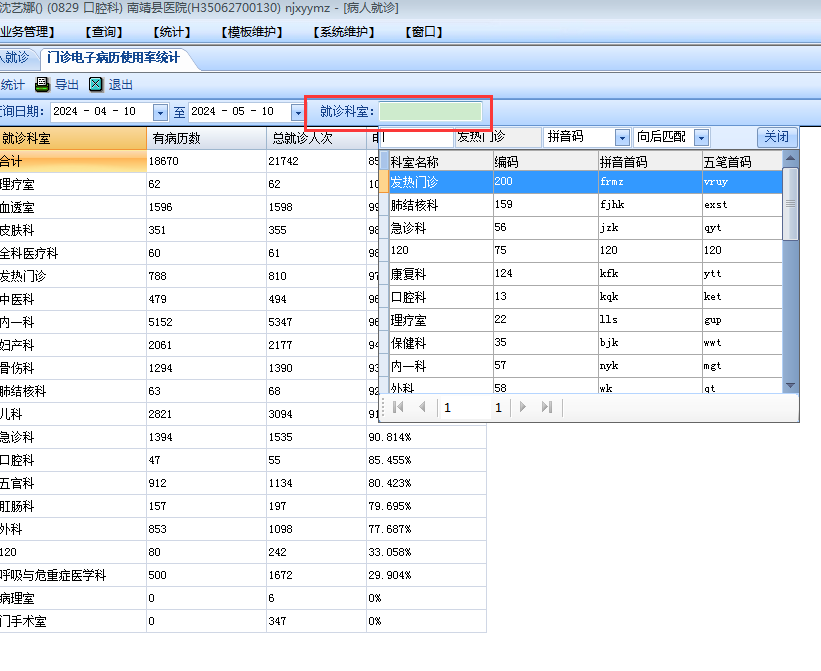
Task: Click 呼吸与危重症医学科 row
Action: (243, 575)
